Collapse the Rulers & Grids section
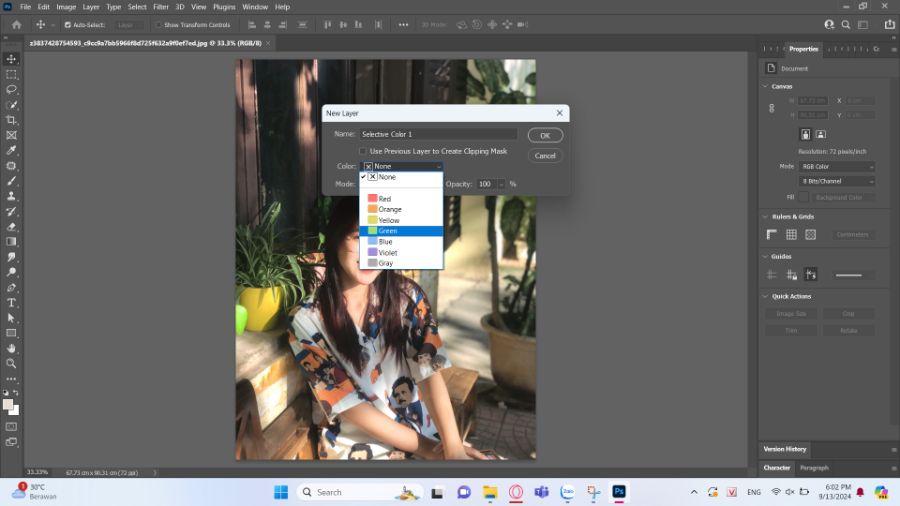900x506 pixels. pos(765,217)
